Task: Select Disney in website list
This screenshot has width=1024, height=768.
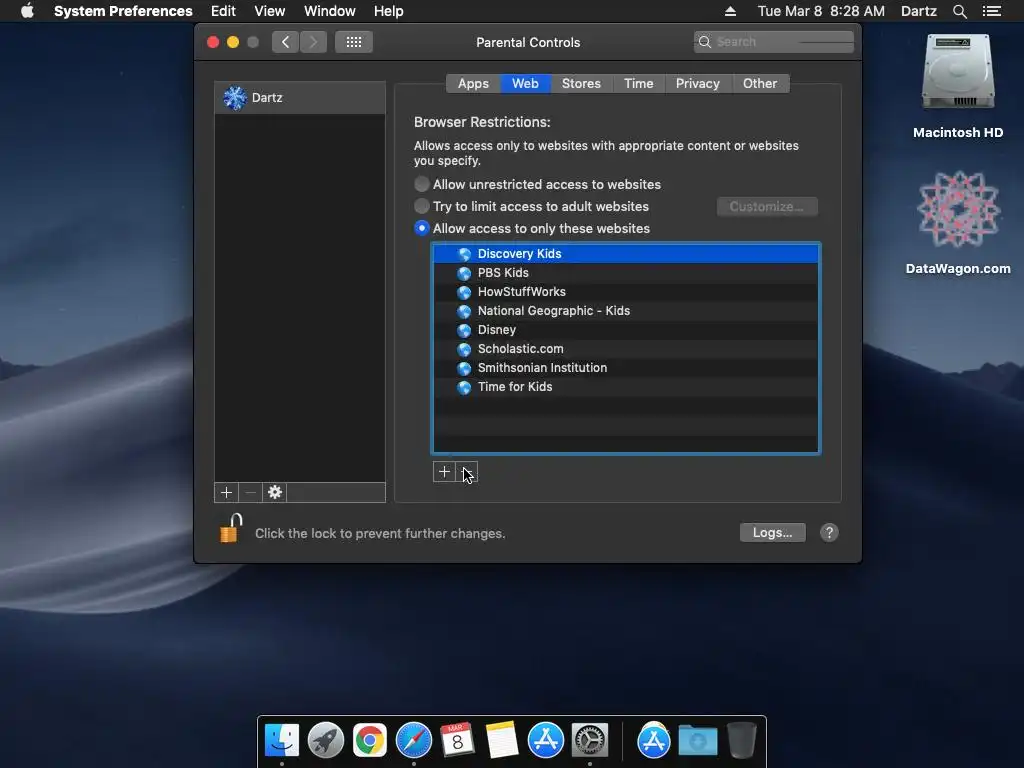Action: [x=626, y=330]
